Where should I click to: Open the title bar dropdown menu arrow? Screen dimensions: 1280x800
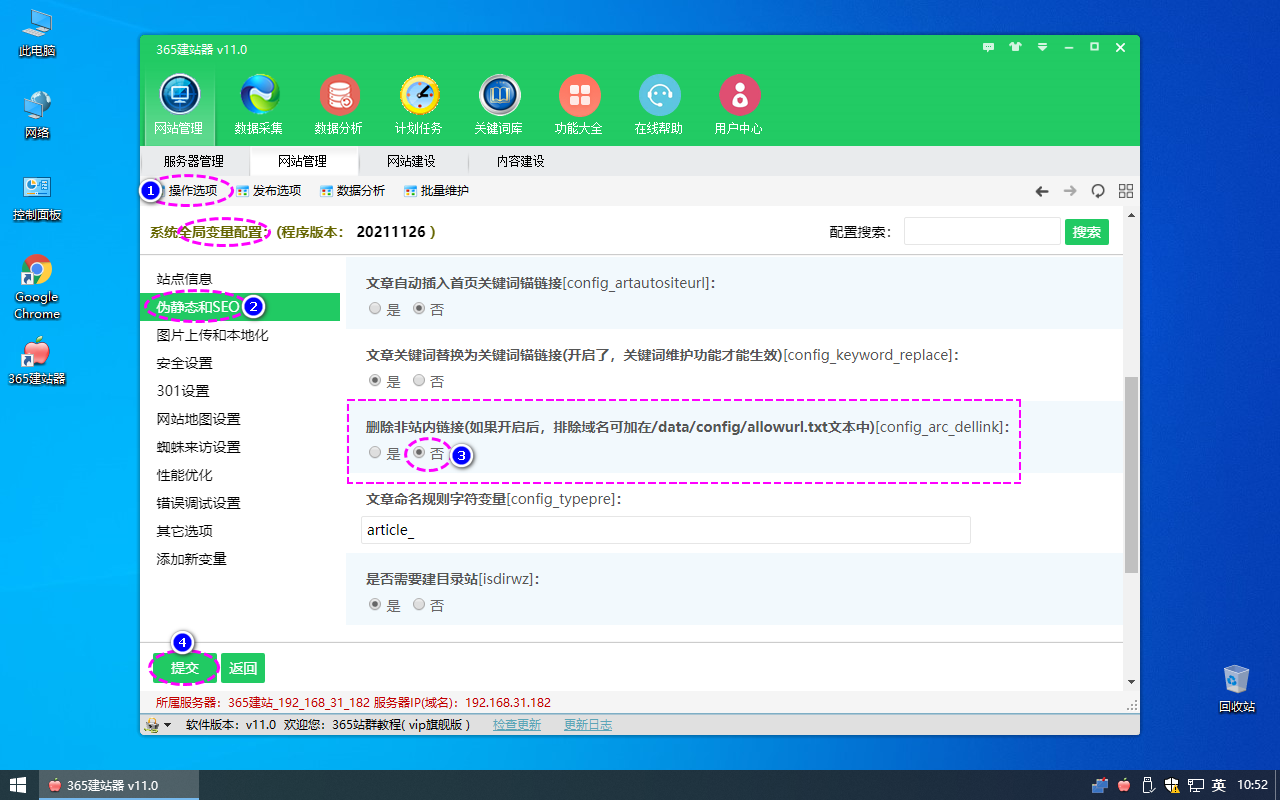tap(1042, 47)
